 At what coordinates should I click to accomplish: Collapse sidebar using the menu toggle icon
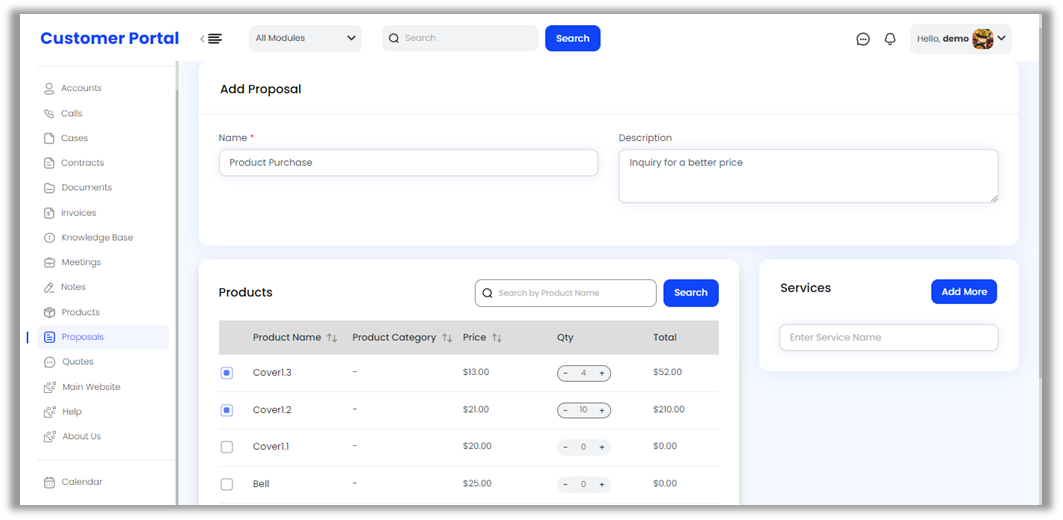(212, 39)
